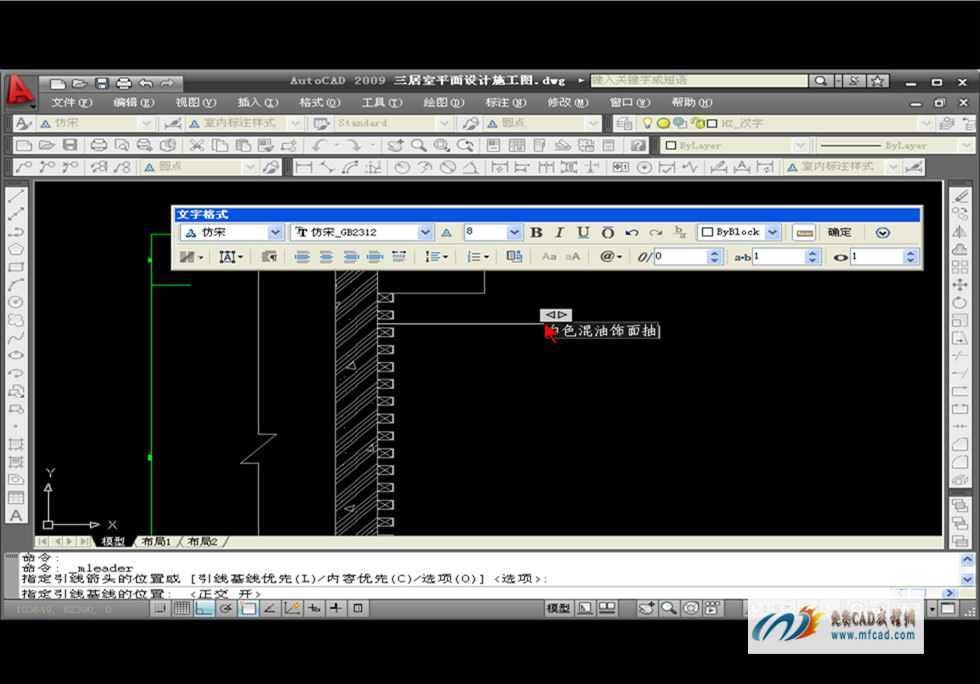The height and width of the screenshot is (684, 980).
Task: Select the Circle draw tool
Action: pyautogui.click(x=16, y=303)
